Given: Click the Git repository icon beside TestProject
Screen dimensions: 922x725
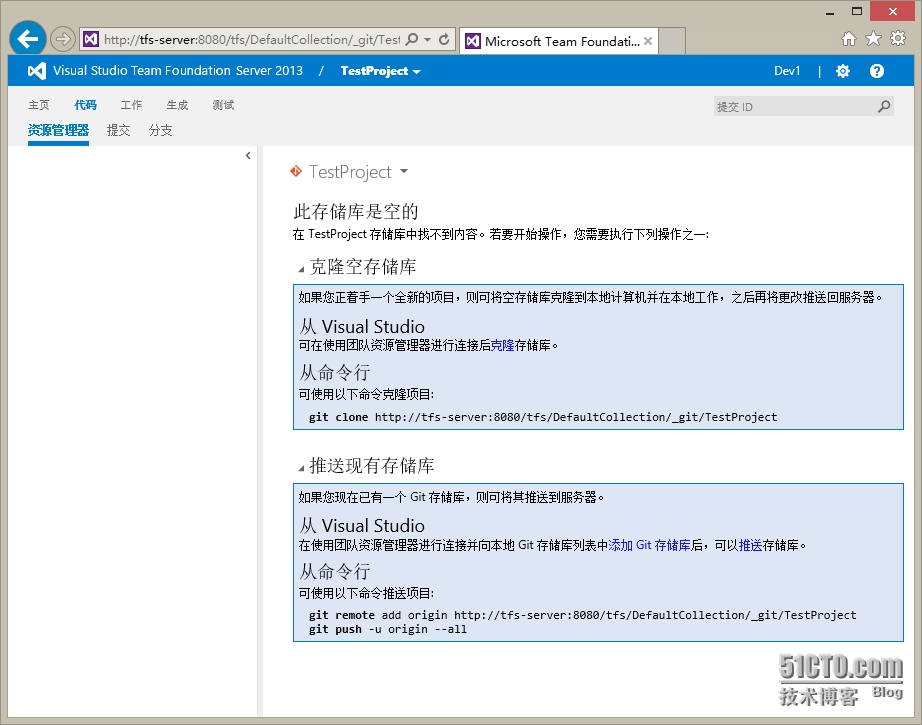Looking at the screenshot, I should (x=296, y=171).
